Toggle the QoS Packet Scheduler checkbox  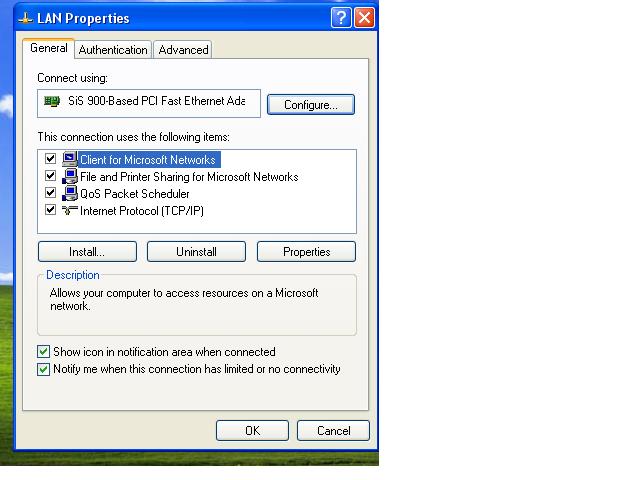[50, 193]
